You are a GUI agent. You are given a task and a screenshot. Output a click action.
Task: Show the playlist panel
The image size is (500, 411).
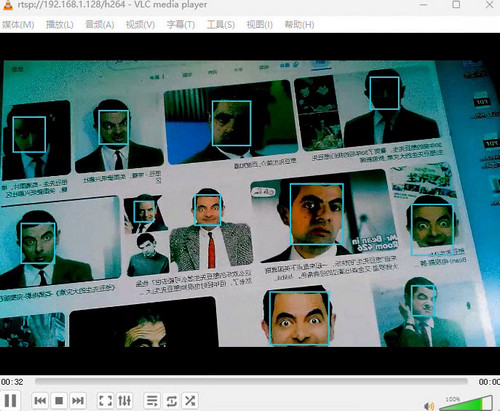tap(152, 400)
